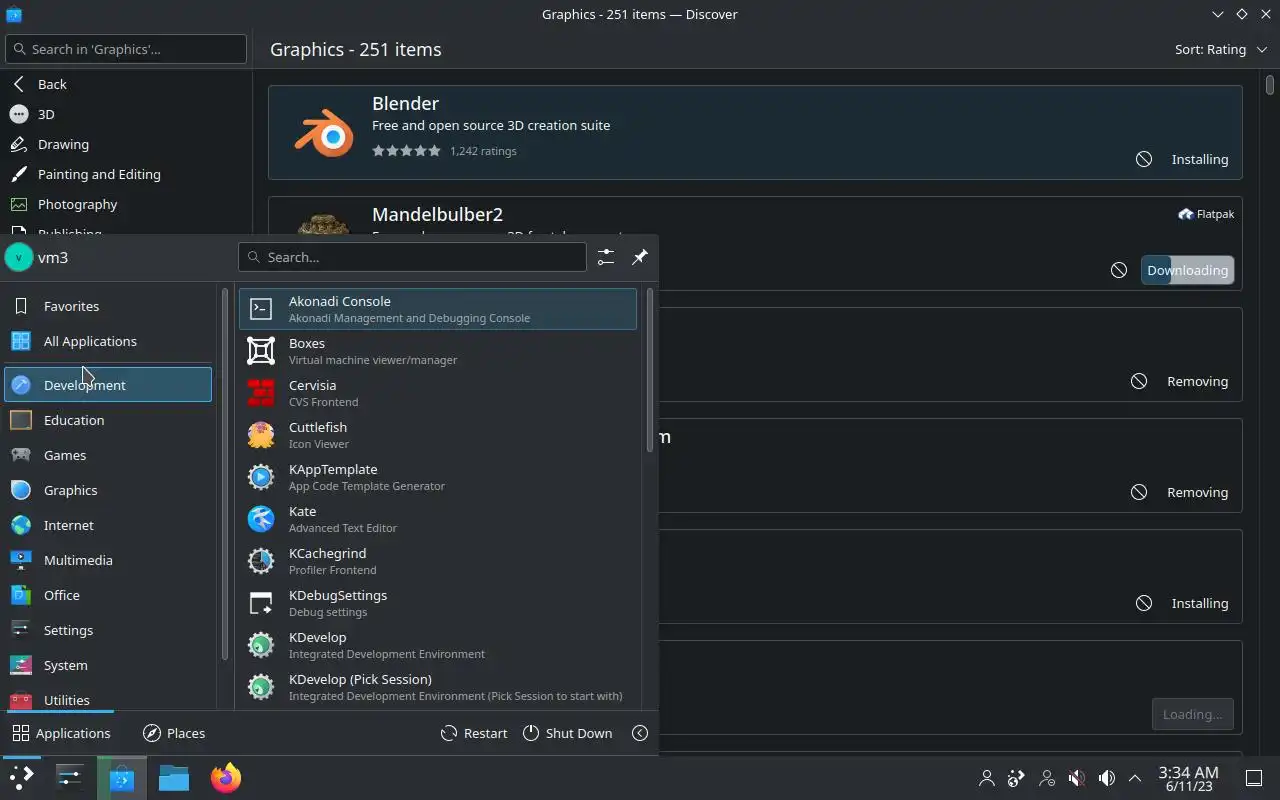Launch KDevelop (Pick Session)

[x=437, y=687]
